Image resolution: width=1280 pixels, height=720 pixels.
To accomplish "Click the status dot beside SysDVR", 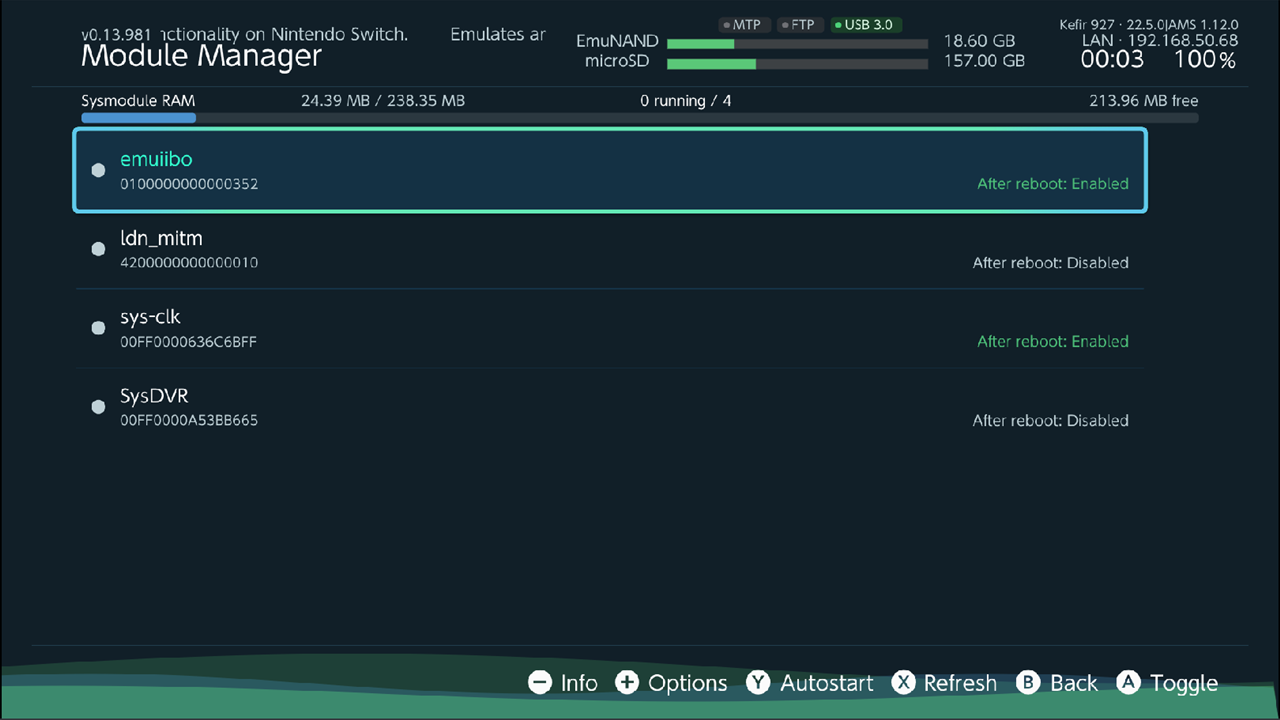I will [x=98, y=407].
